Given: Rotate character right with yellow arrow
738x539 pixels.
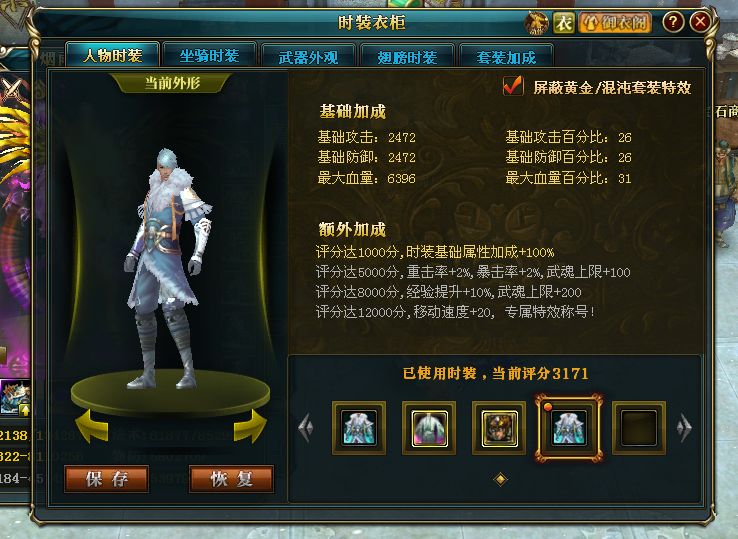Looking at the screenshot, I should [250, 426].
